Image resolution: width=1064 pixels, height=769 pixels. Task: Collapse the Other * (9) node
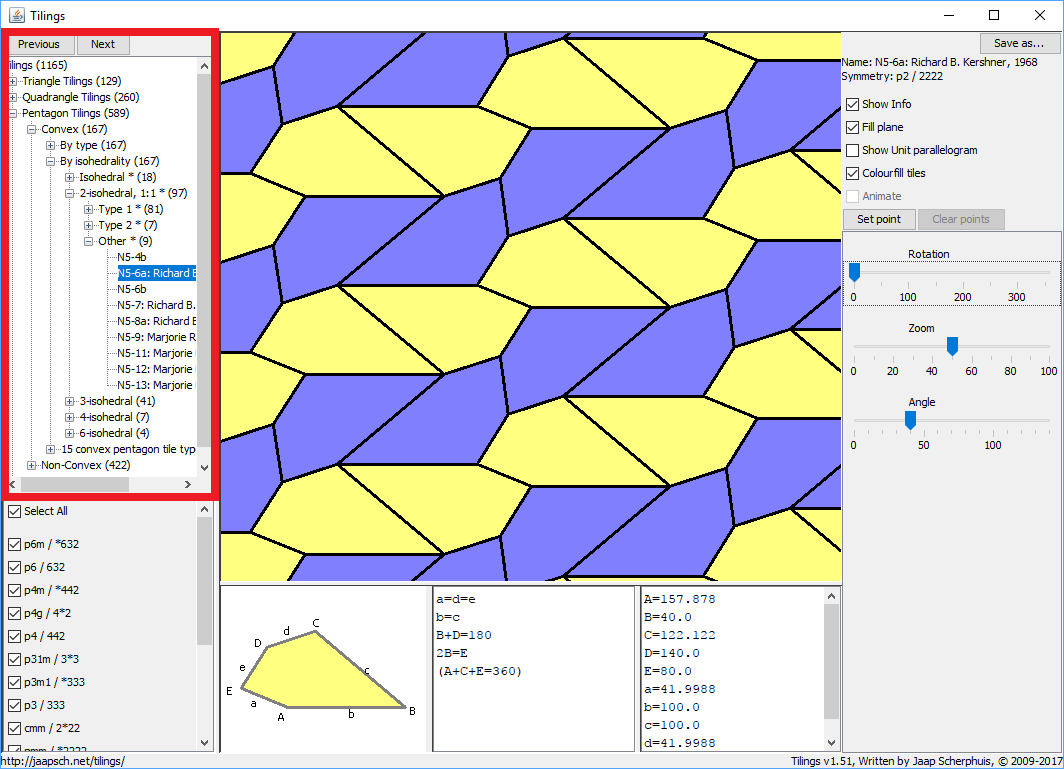(88, 242)
